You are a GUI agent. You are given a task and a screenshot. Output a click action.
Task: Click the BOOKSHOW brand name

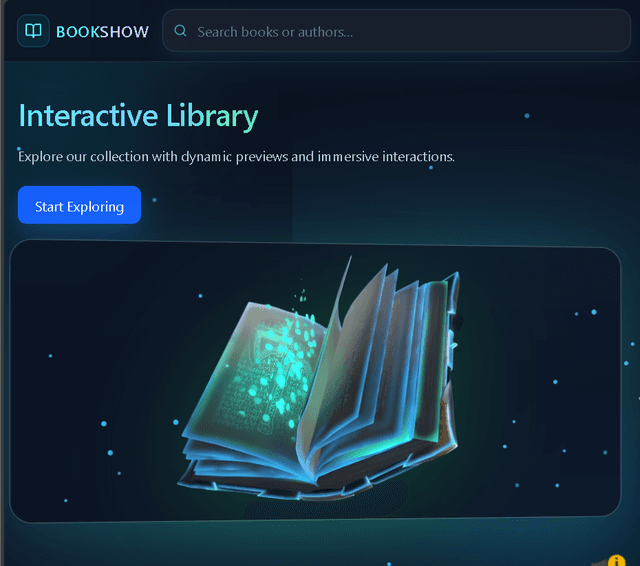click(x=102, y=32)
